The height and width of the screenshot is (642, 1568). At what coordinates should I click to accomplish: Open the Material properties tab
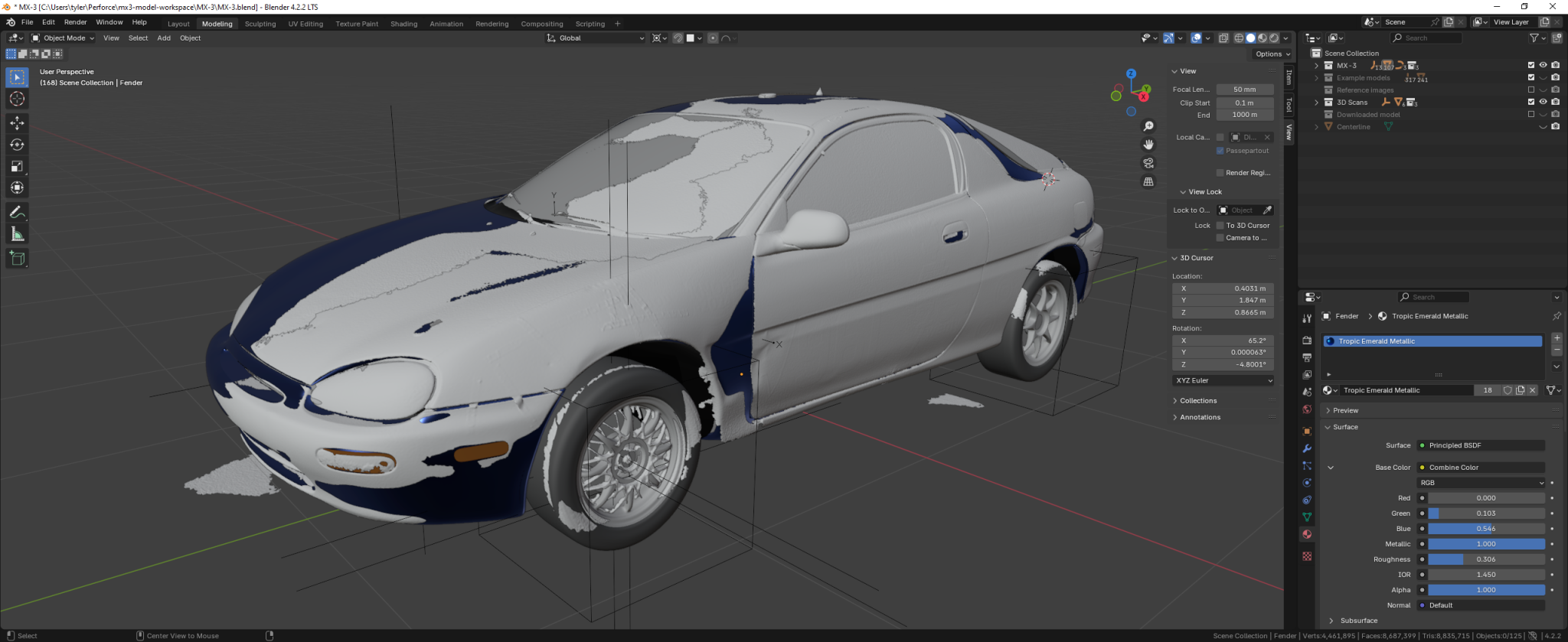(1307, 535)
